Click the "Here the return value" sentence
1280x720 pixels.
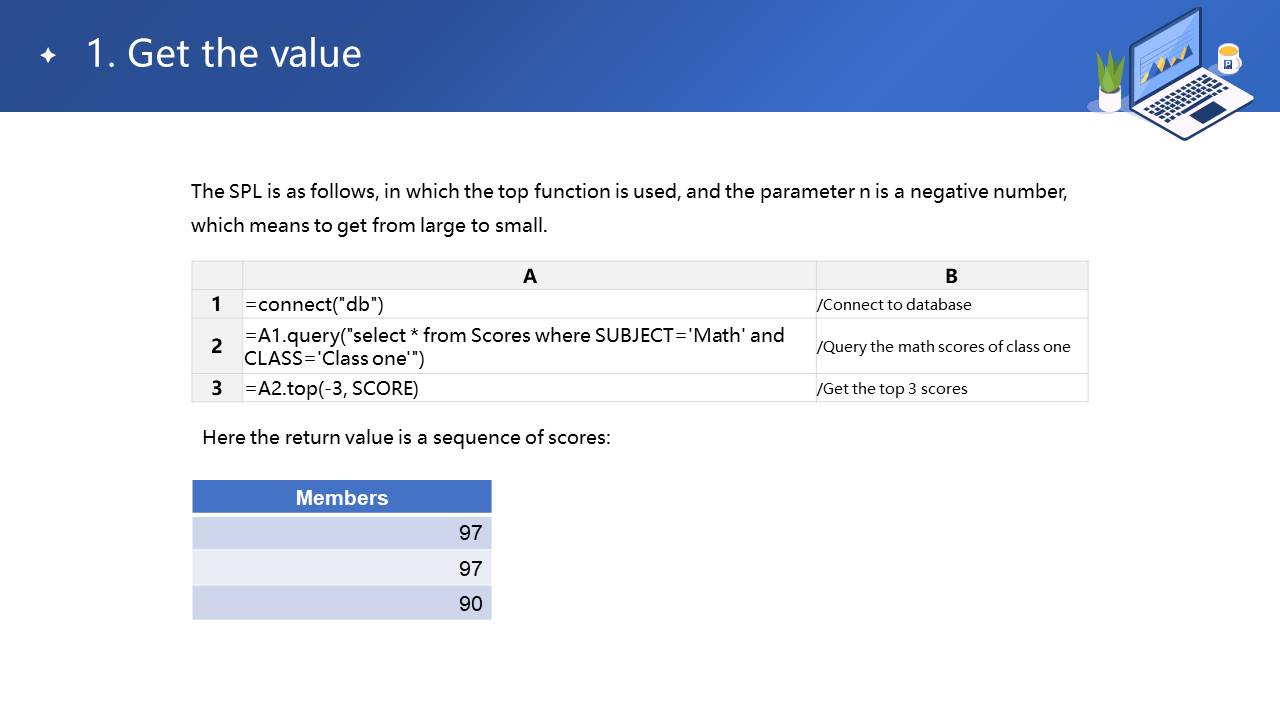[x=406, y=437]
